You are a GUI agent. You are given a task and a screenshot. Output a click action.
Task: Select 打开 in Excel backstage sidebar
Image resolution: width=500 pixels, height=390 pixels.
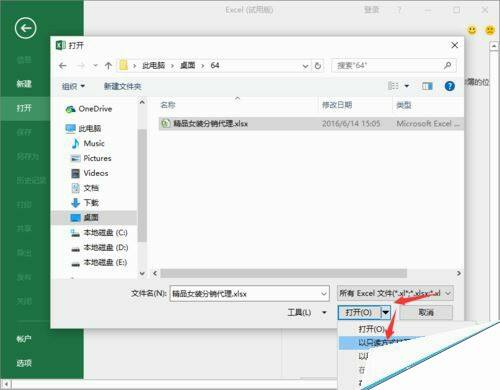pyautogui.click(x=24, y=108)
